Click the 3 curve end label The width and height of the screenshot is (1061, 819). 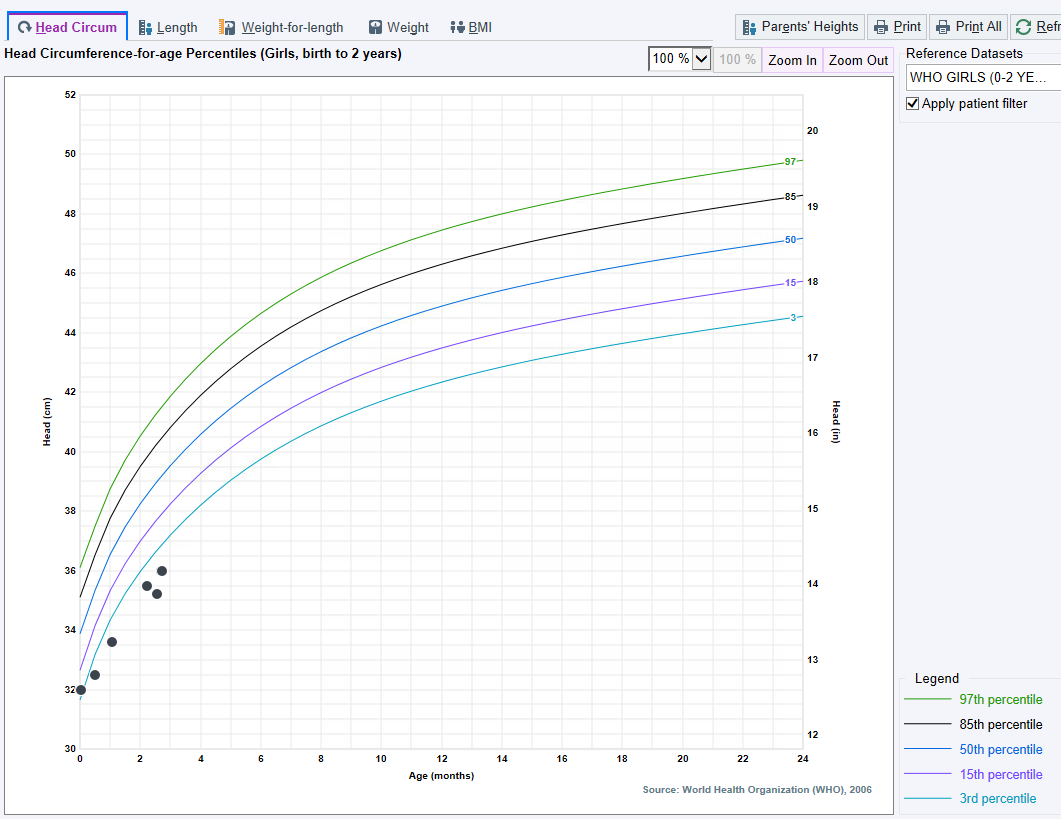[x=794, y=317]
